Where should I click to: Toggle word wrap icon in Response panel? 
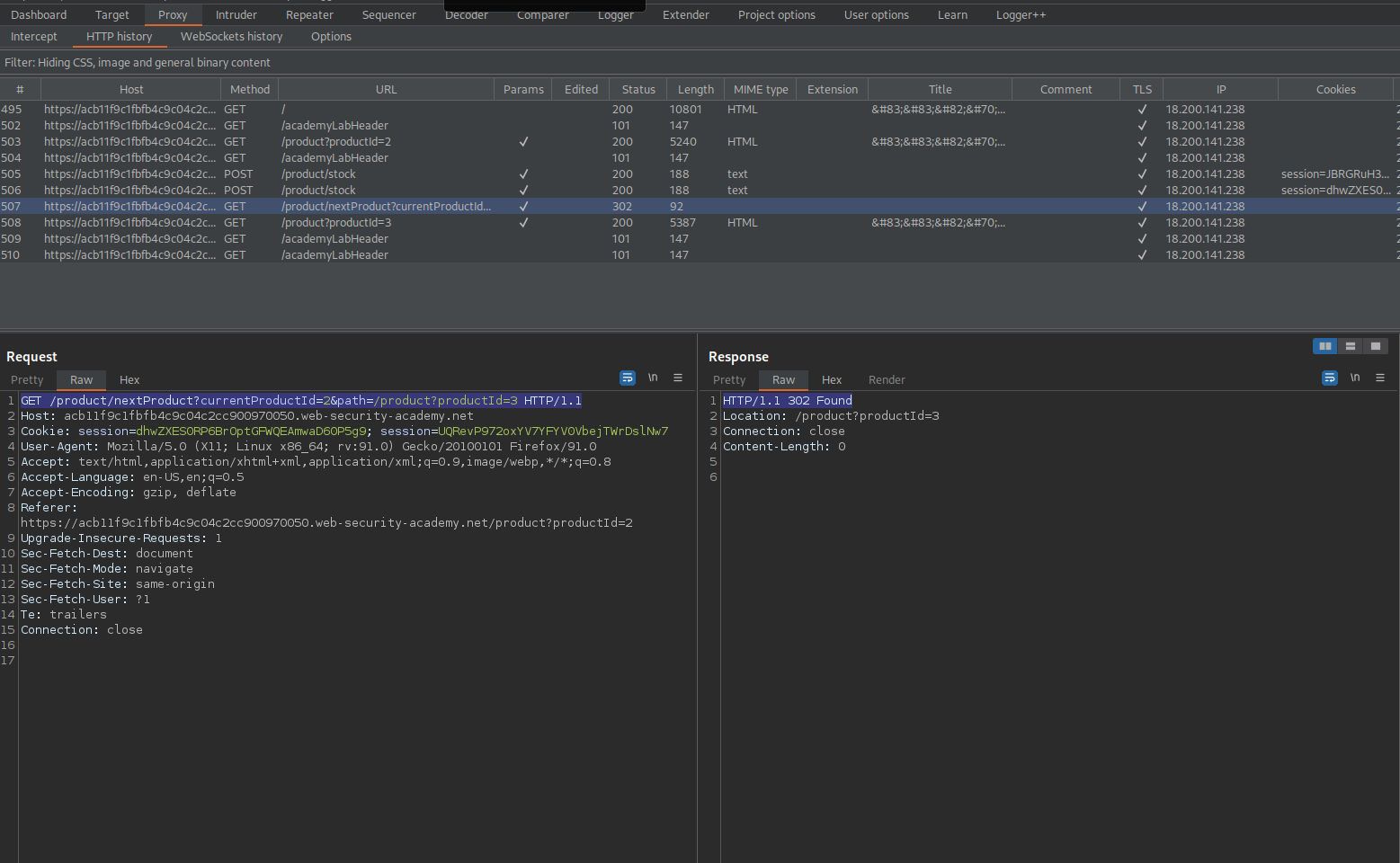[1330, 378]
